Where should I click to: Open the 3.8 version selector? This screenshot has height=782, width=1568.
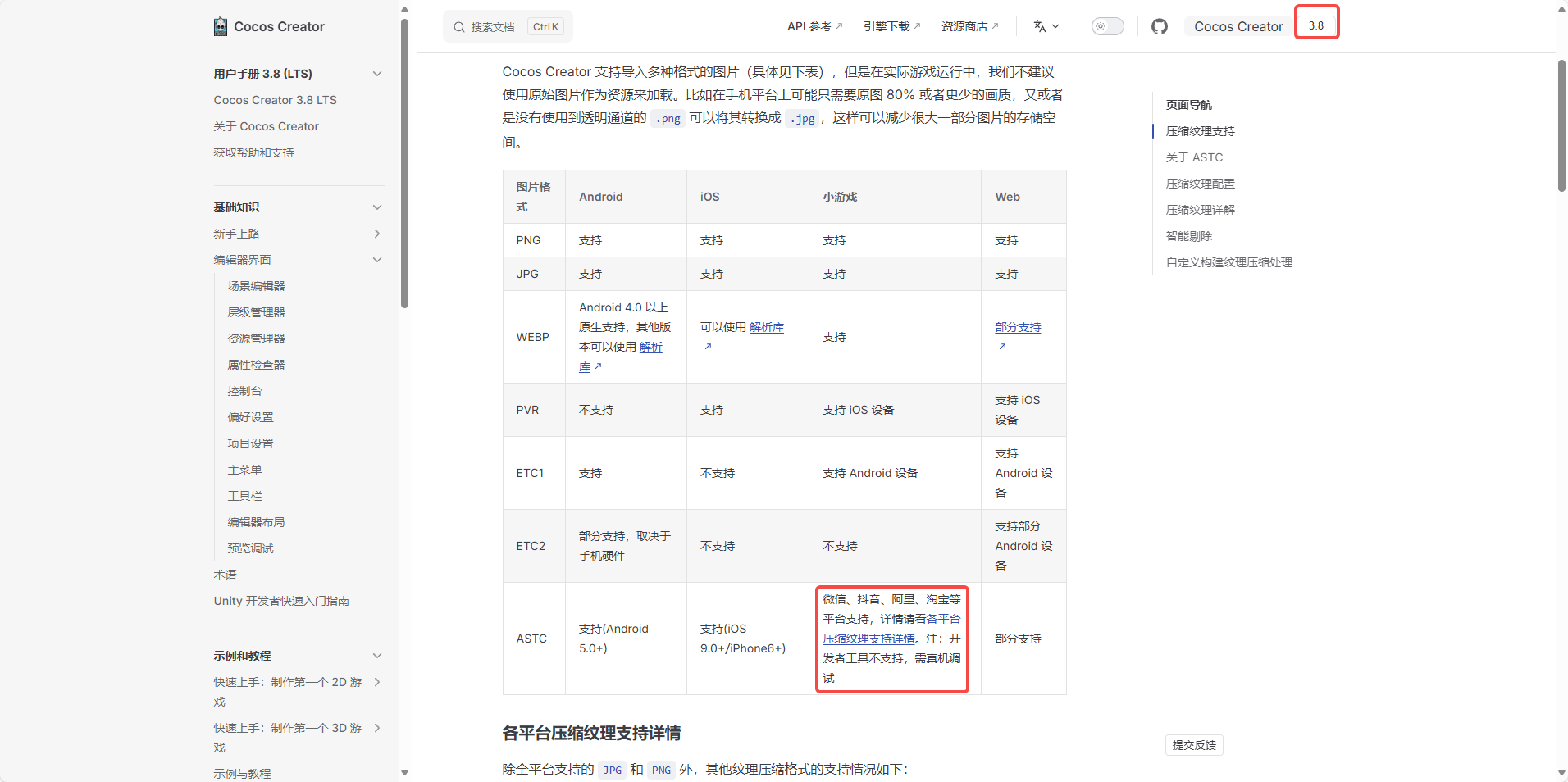[1316, 25]
